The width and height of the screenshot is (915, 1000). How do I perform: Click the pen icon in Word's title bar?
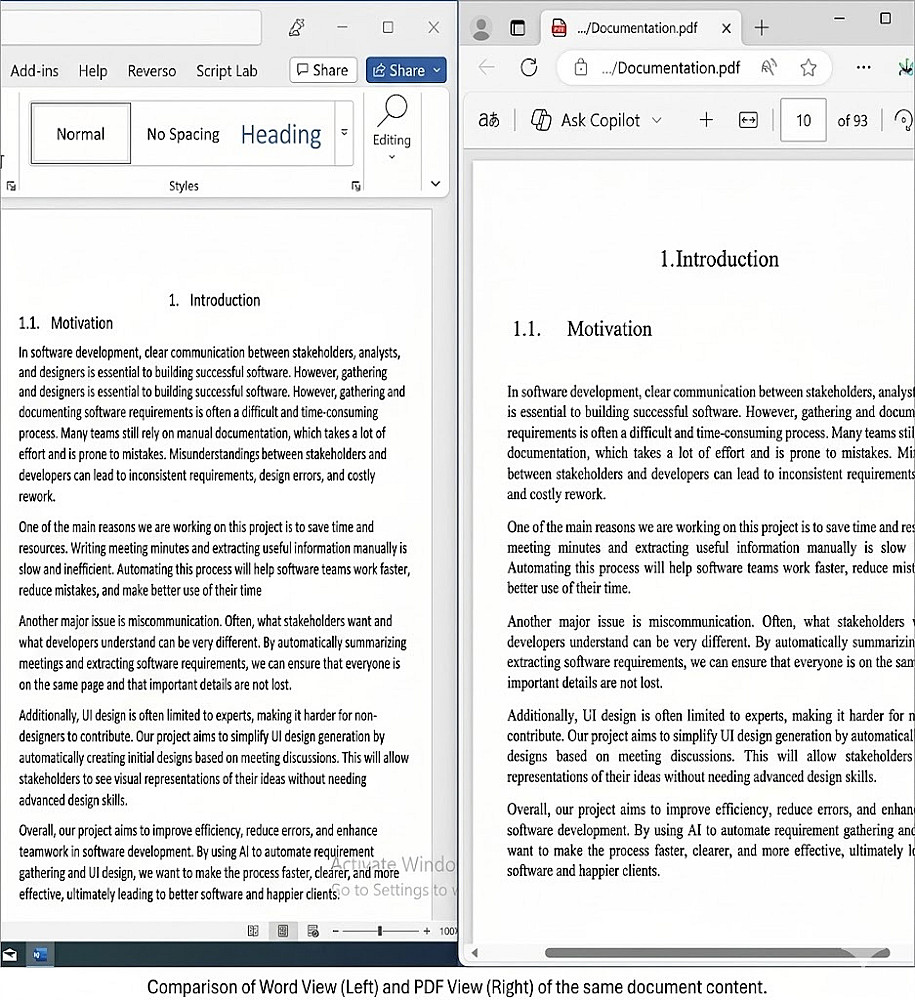coord(296,27)
